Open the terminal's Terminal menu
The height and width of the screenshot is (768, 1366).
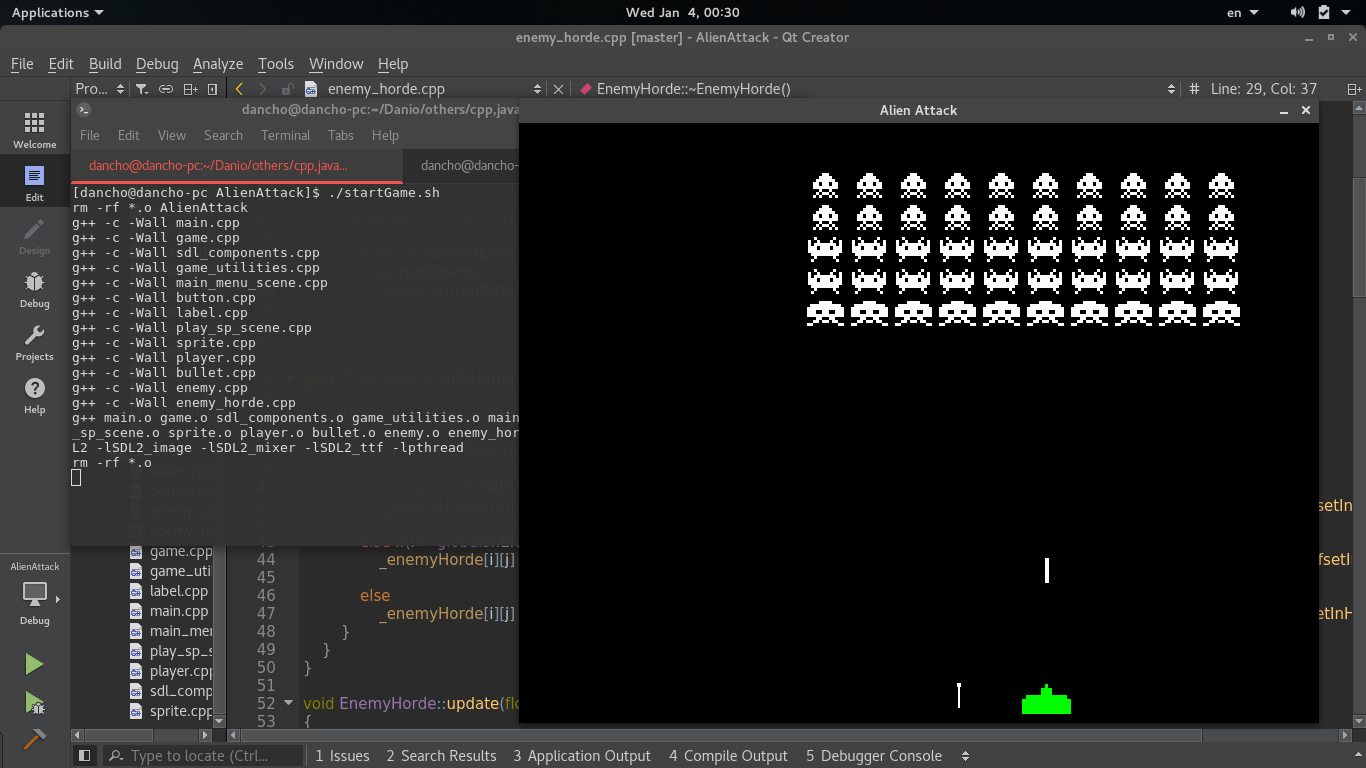pyautogui.click(x=286, y=135)
